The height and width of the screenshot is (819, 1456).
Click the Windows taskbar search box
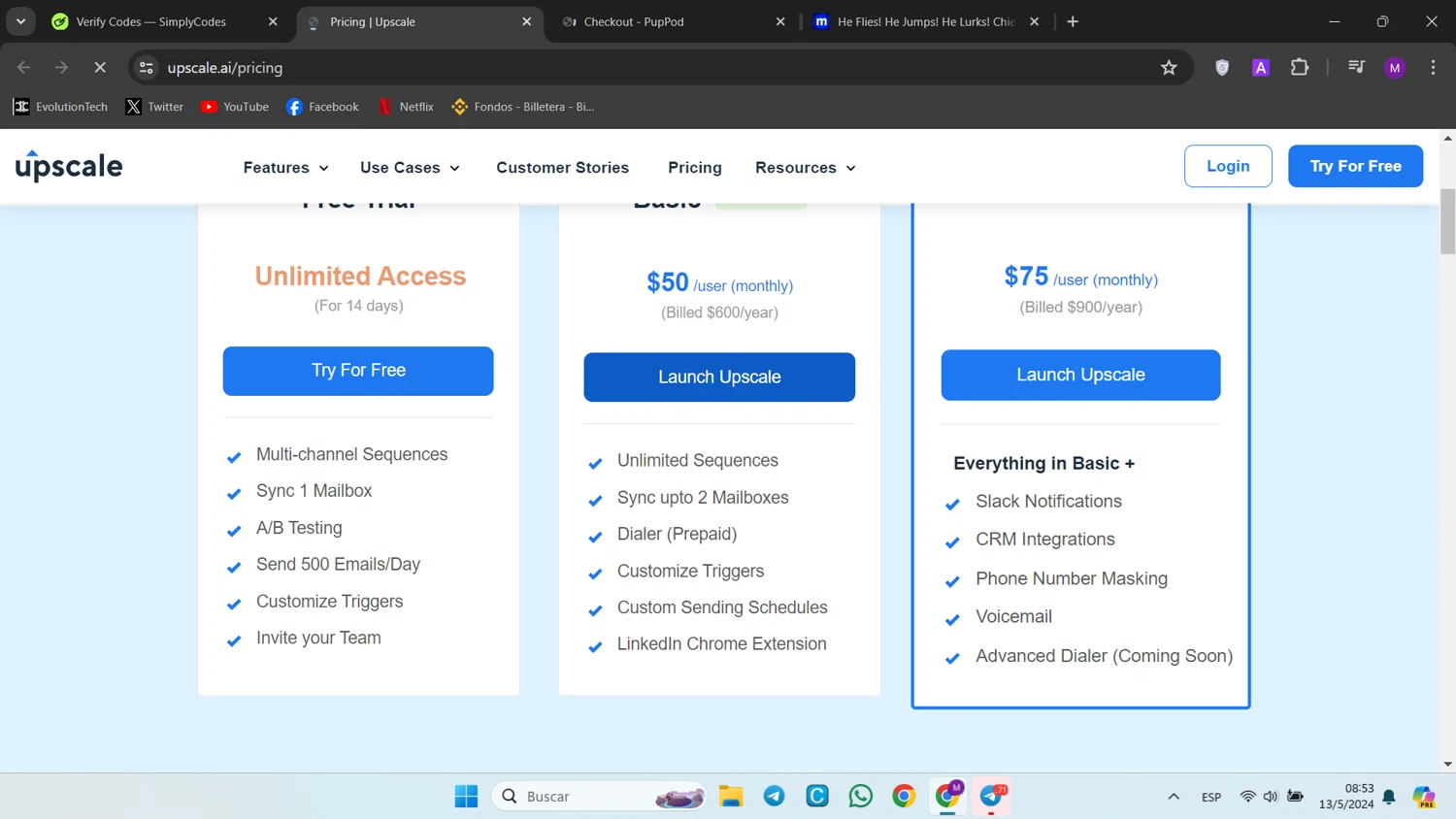(x=599, y=796)
